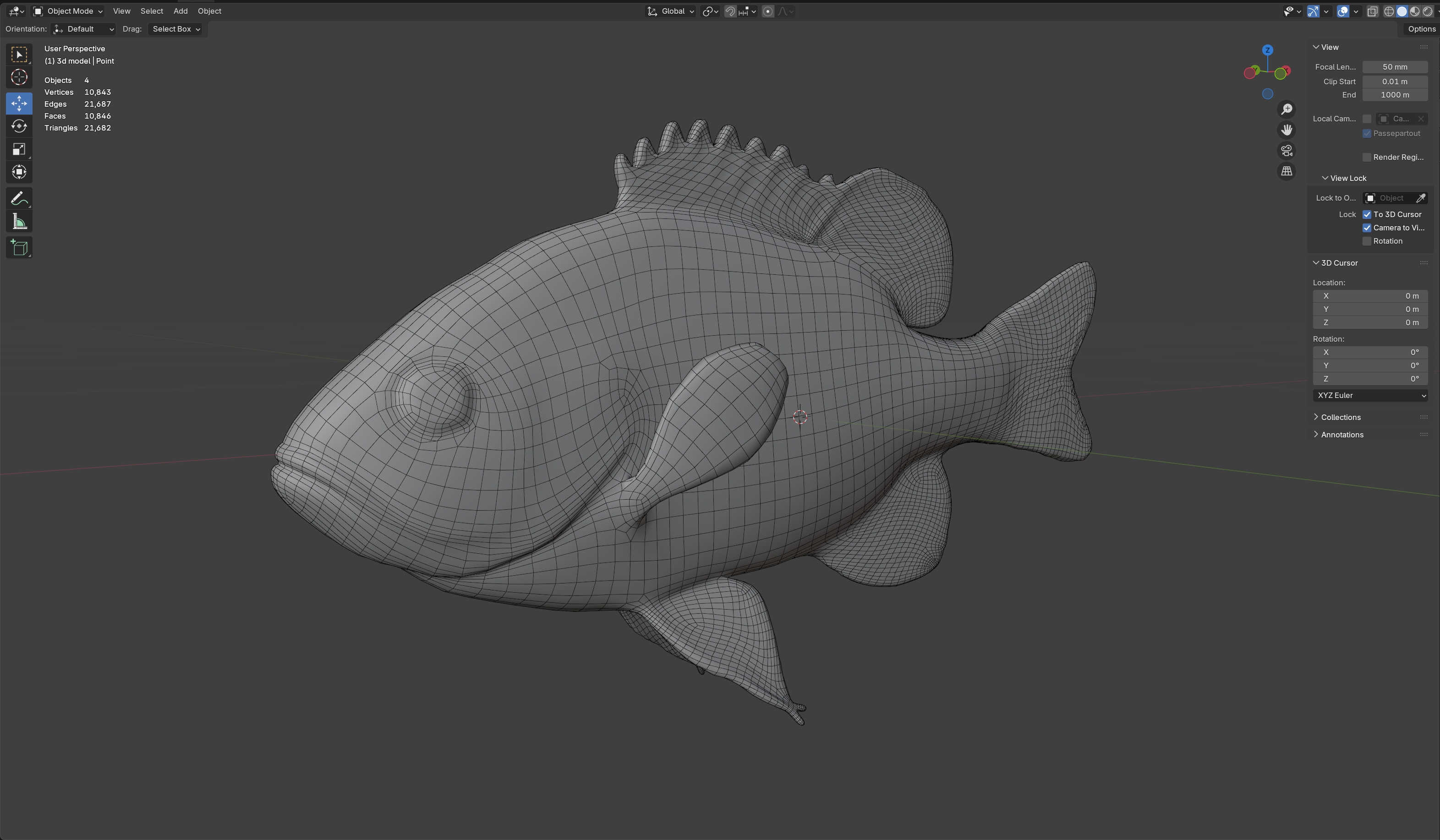Click the Options button
The image size is (1440, 840).
[x=1421, y=29]
